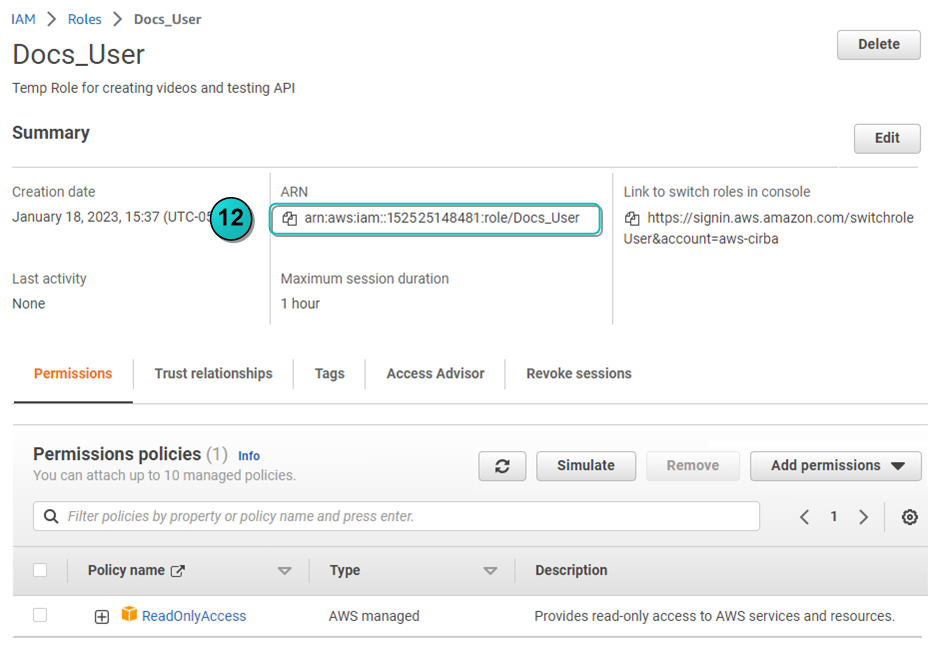
Task: Expand the ReadOnlyAccess policy details
Action: coord(102,616)
